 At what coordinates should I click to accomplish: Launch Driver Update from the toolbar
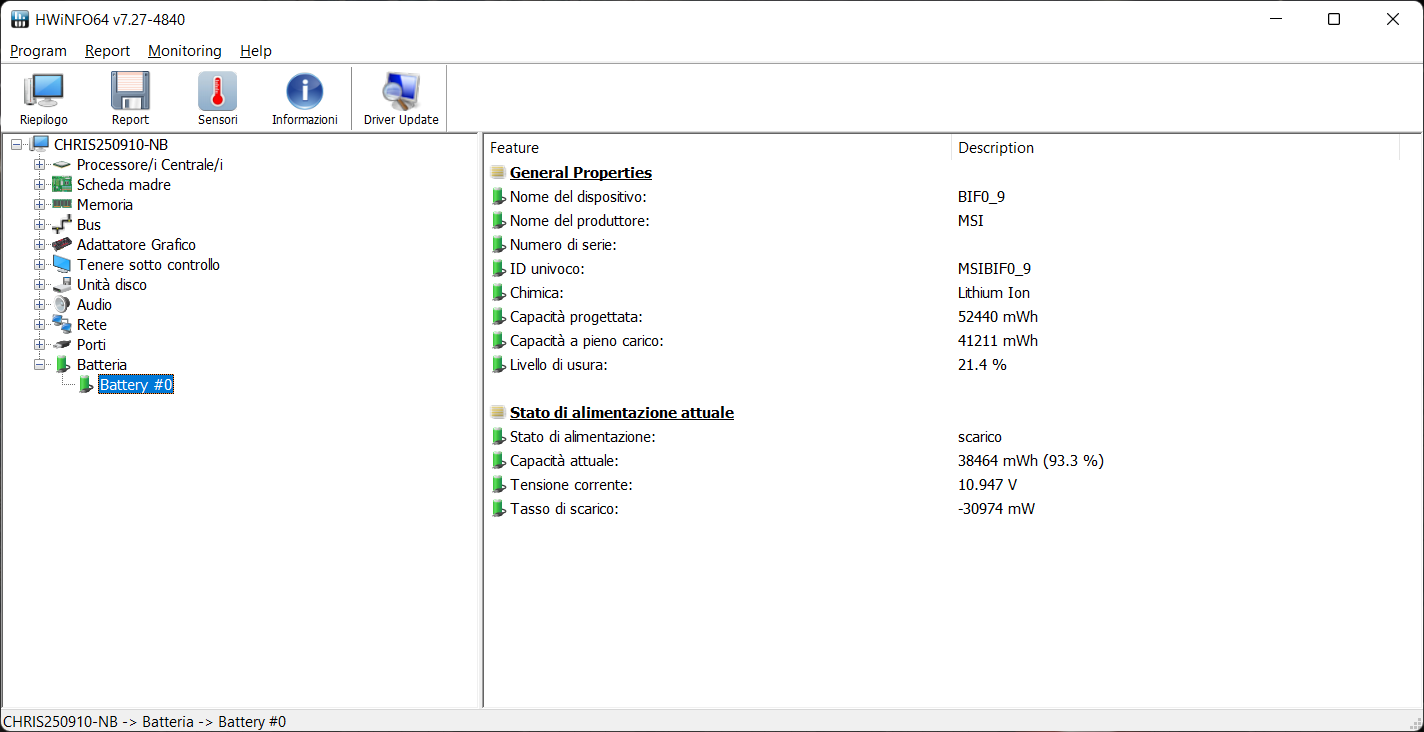pos(401,98)
